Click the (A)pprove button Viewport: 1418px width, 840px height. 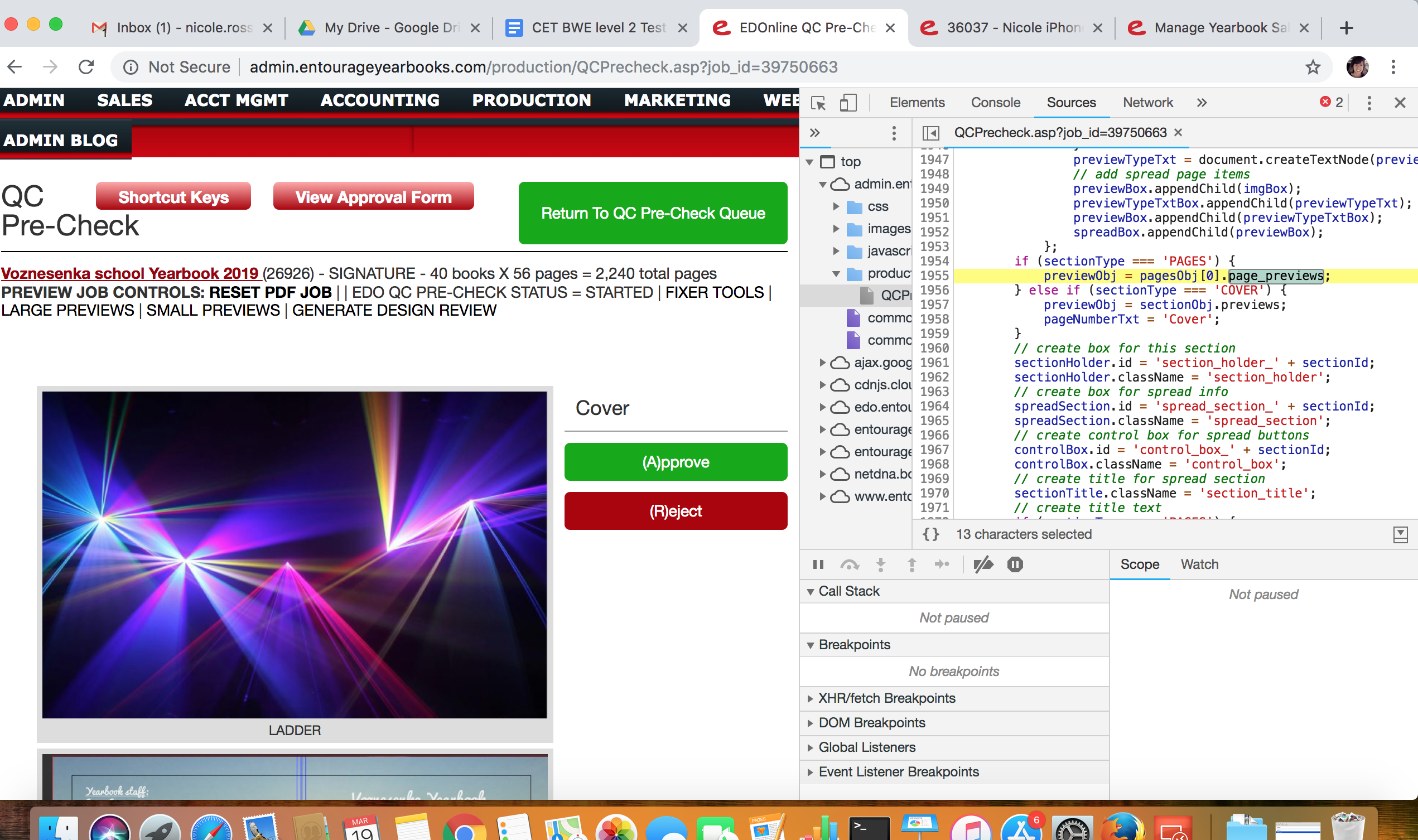676,462
